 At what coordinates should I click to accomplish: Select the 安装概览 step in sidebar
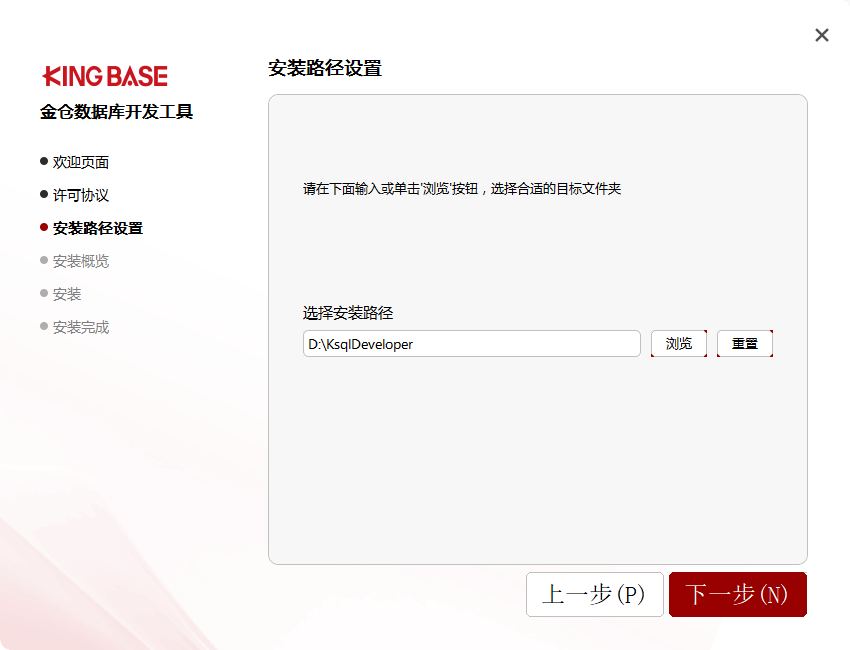coord(81,261)
